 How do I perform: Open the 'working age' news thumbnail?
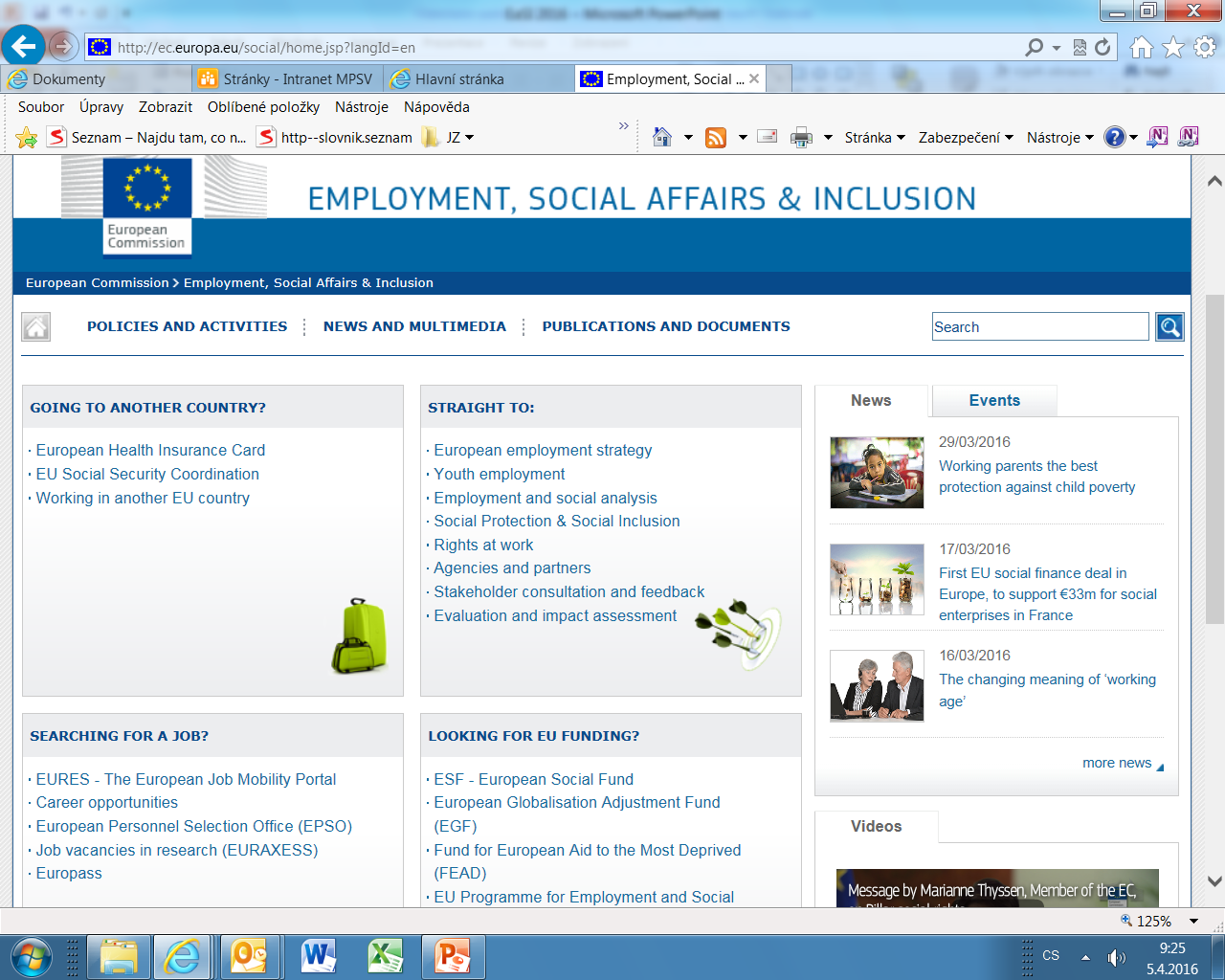click(877, 685)
